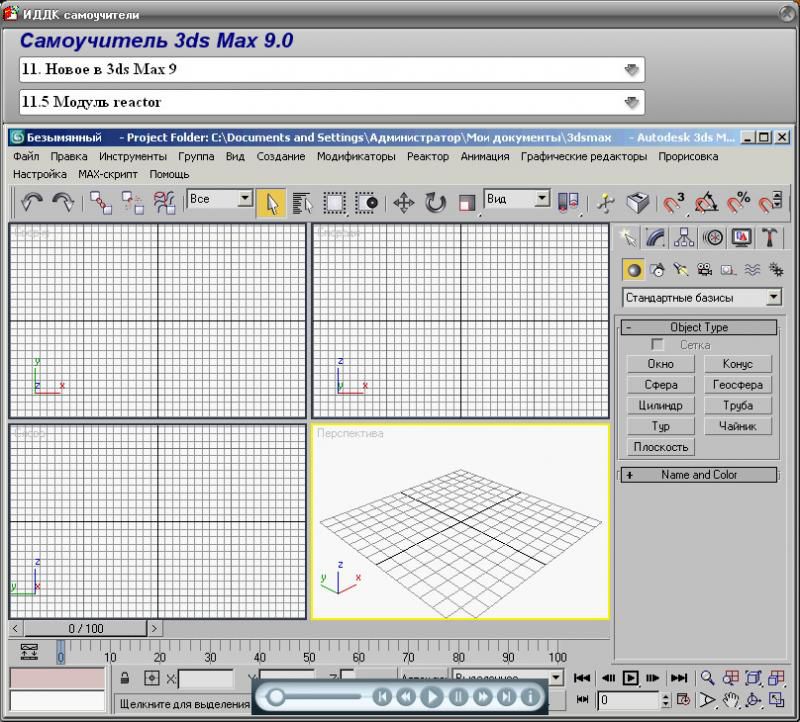Select the Rotate tool
The image size is (800, 722).
(x=435, y=203)
